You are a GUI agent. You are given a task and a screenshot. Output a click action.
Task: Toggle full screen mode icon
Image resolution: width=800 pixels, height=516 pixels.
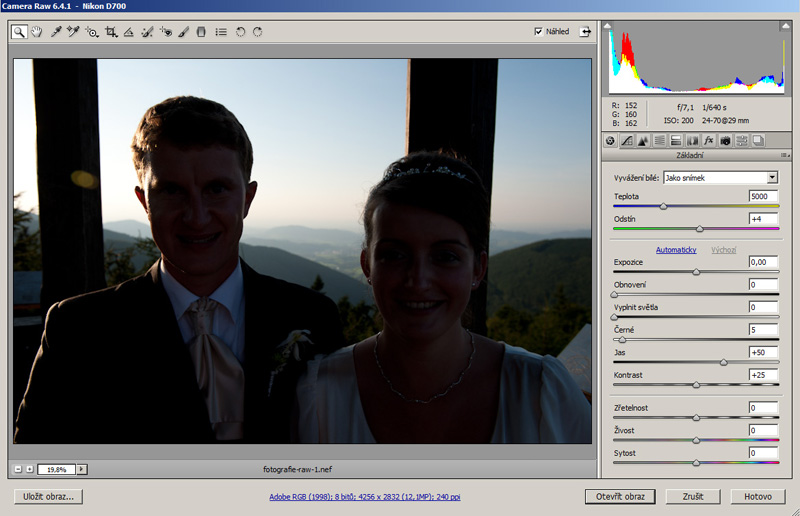click(584, 32)
